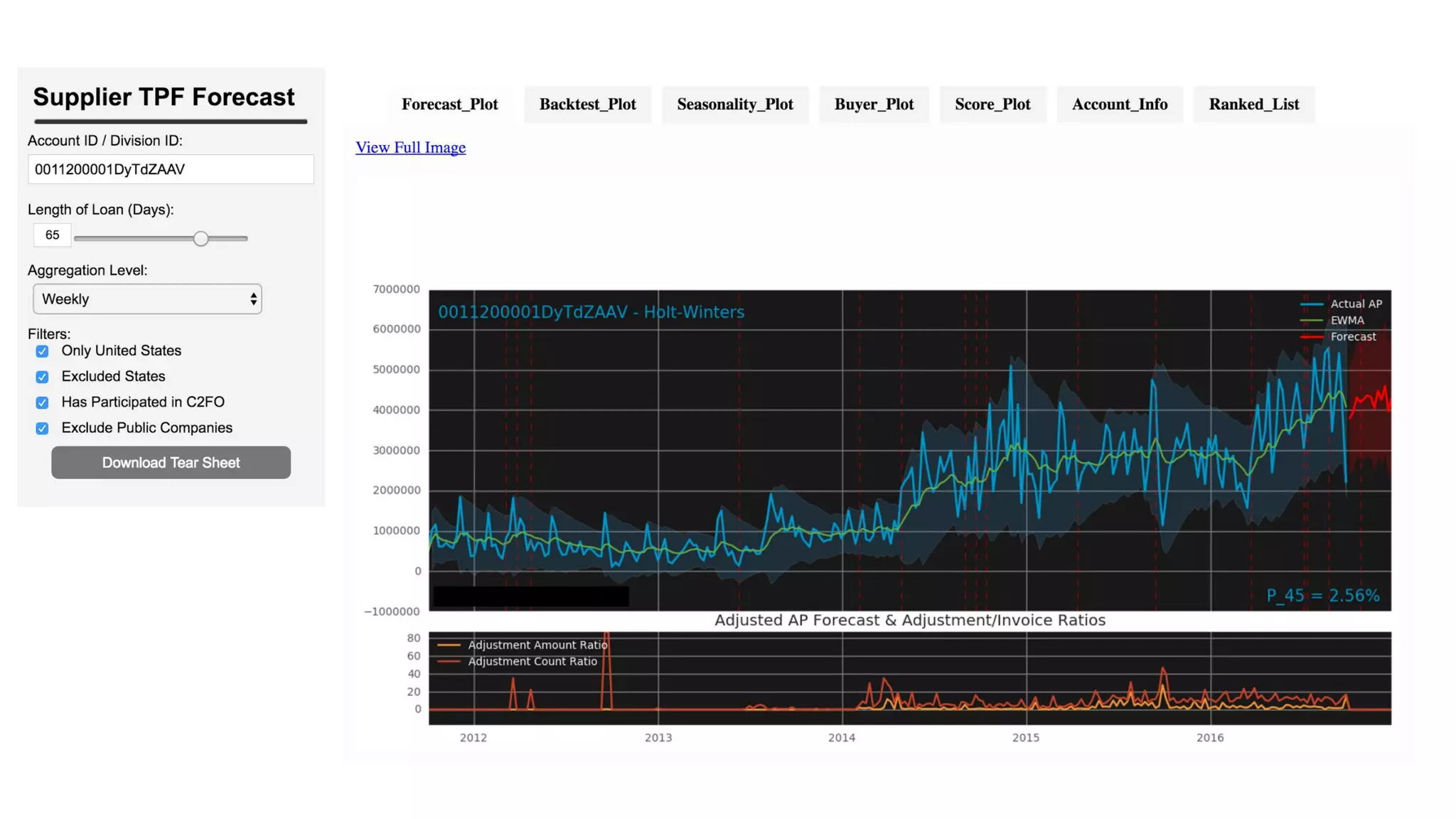Switch to the Score_Plot tab
This screenshot has width=1456, height=819.
click(x=992, y=105)
